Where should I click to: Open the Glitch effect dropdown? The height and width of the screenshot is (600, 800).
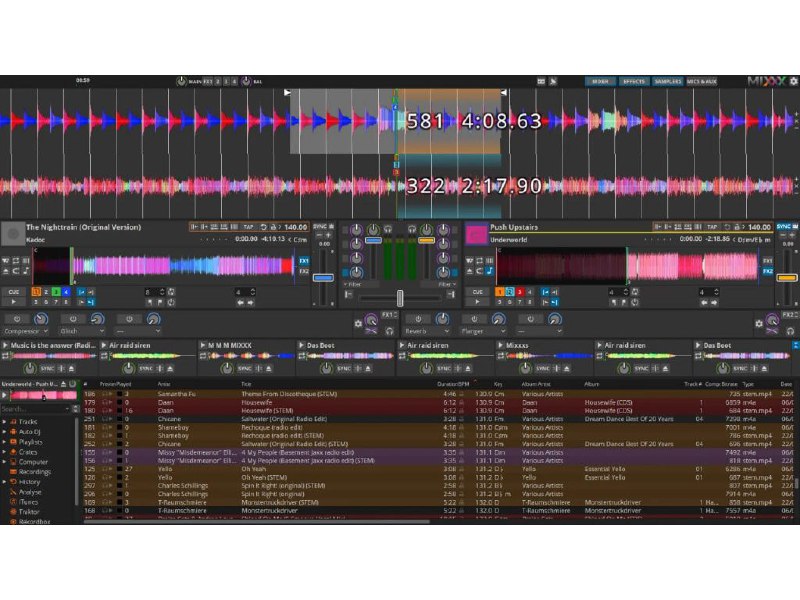[82, 331]
